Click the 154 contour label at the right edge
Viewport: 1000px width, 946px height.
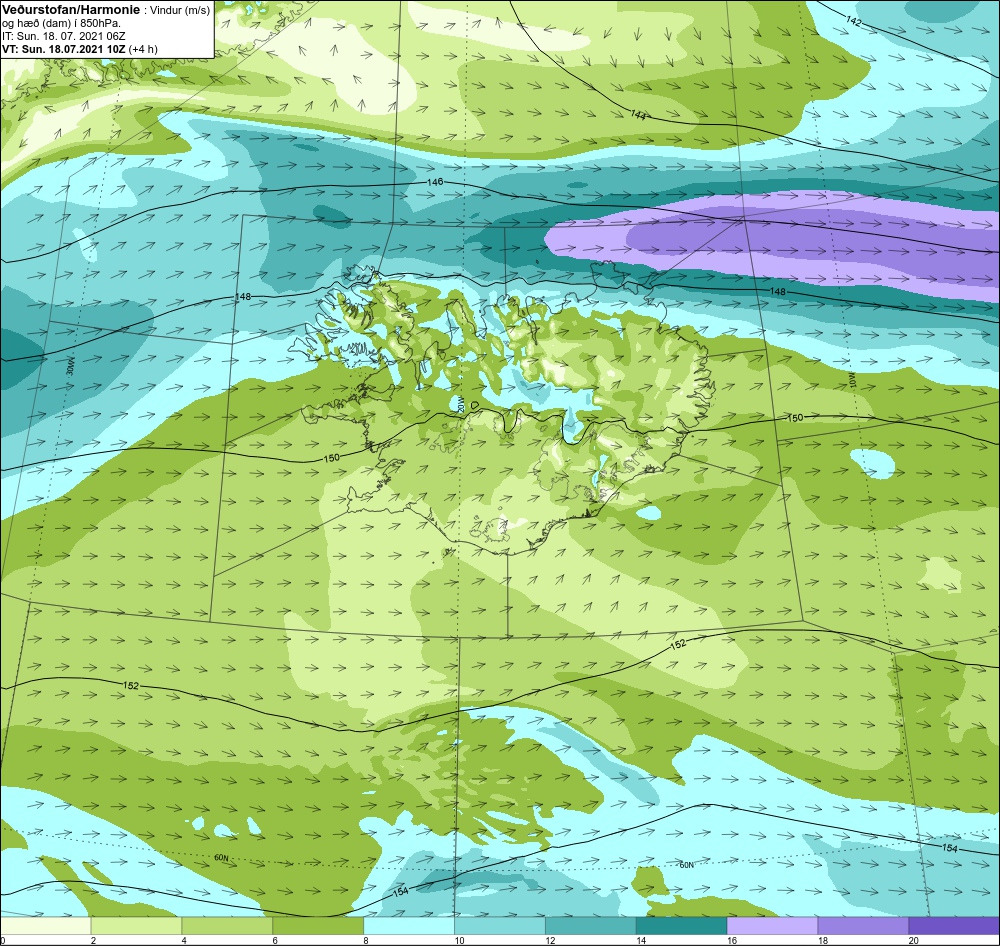(950, 848)
